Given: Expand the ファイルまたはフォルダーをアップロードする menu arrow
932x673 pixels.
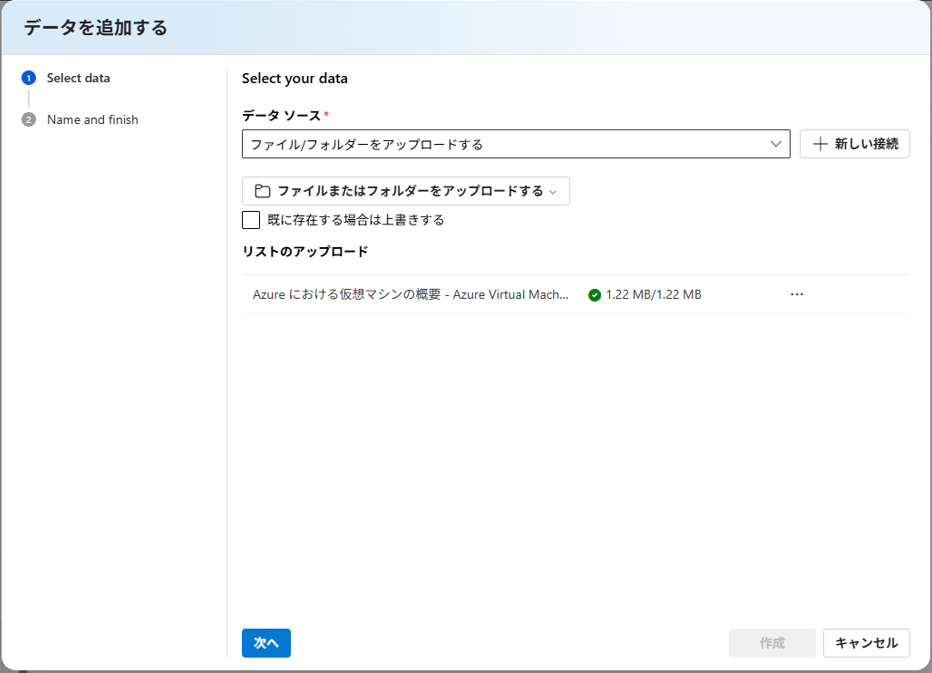Looking at the screenshot, I should pos(553,192).
